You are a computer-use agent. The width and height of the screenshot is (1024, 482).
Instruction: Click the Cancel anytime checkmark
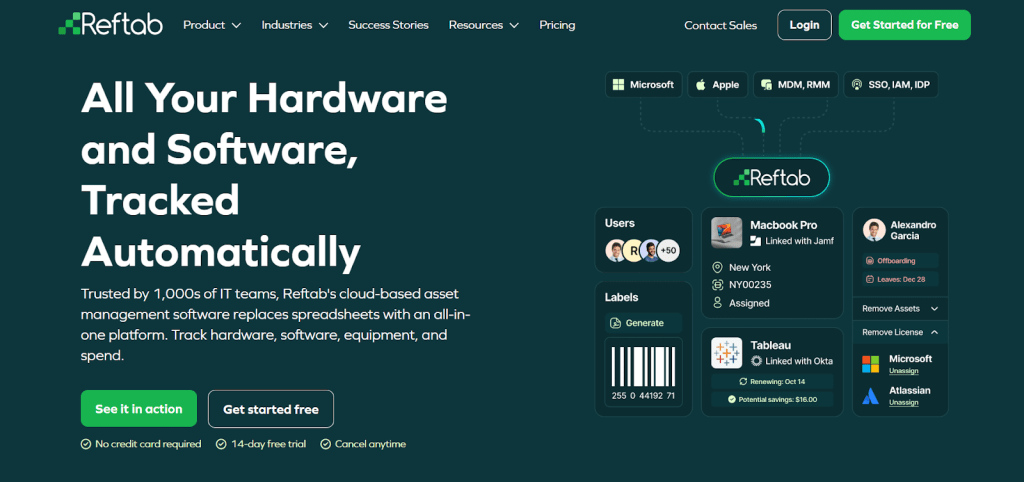(326, 444)
